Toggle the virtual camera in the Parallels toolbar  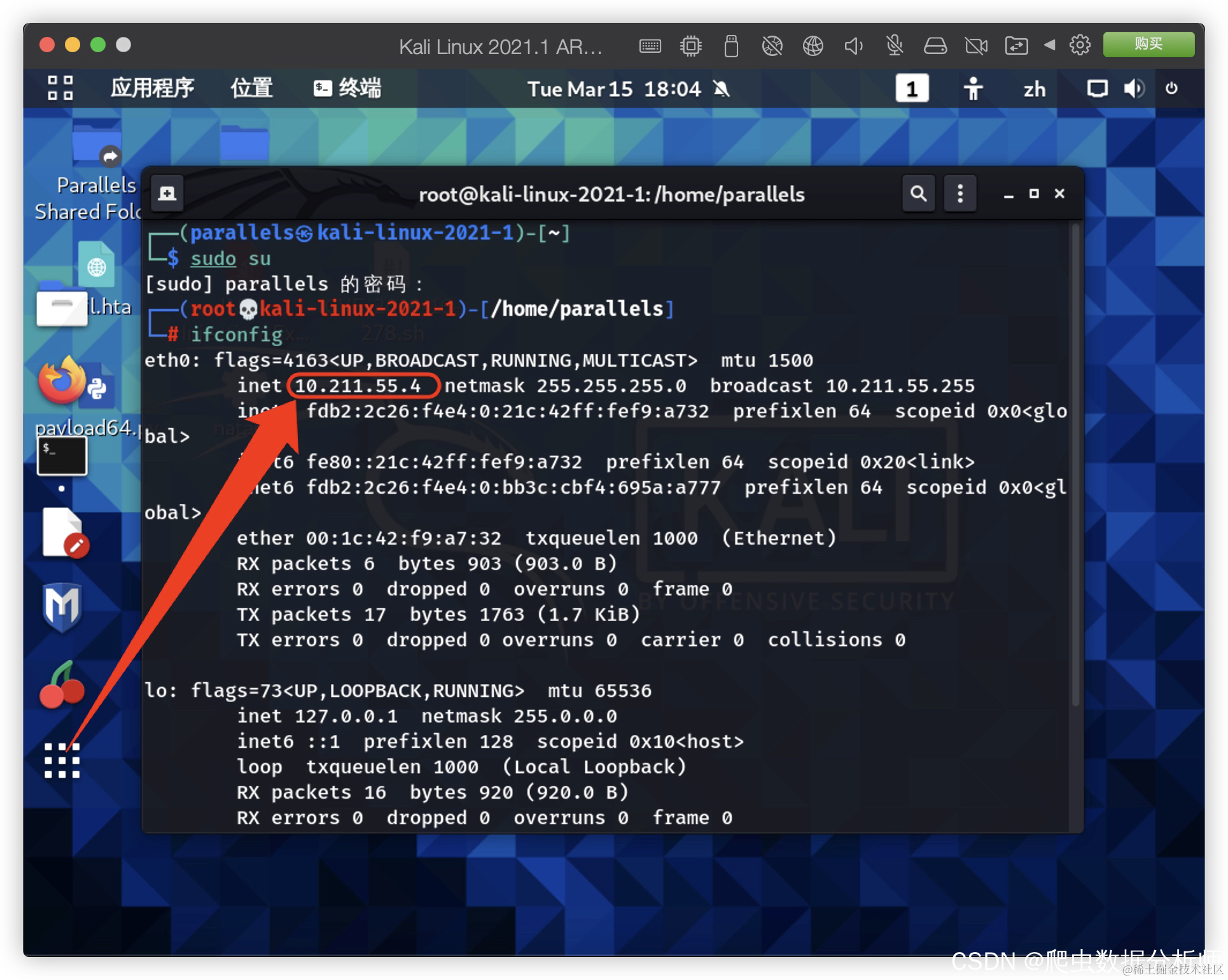(975, 45)
